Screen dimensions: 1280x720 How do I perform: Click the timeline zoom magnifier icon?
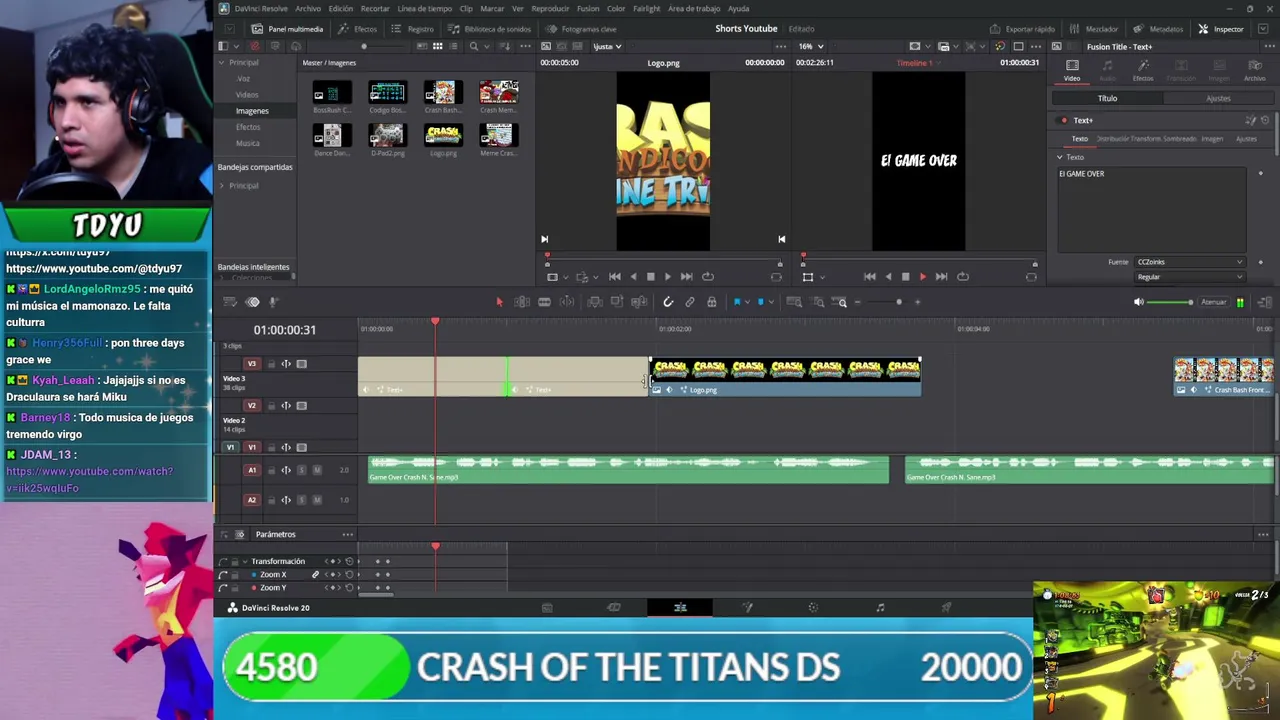pyautogui.click(x=841, y=302)
